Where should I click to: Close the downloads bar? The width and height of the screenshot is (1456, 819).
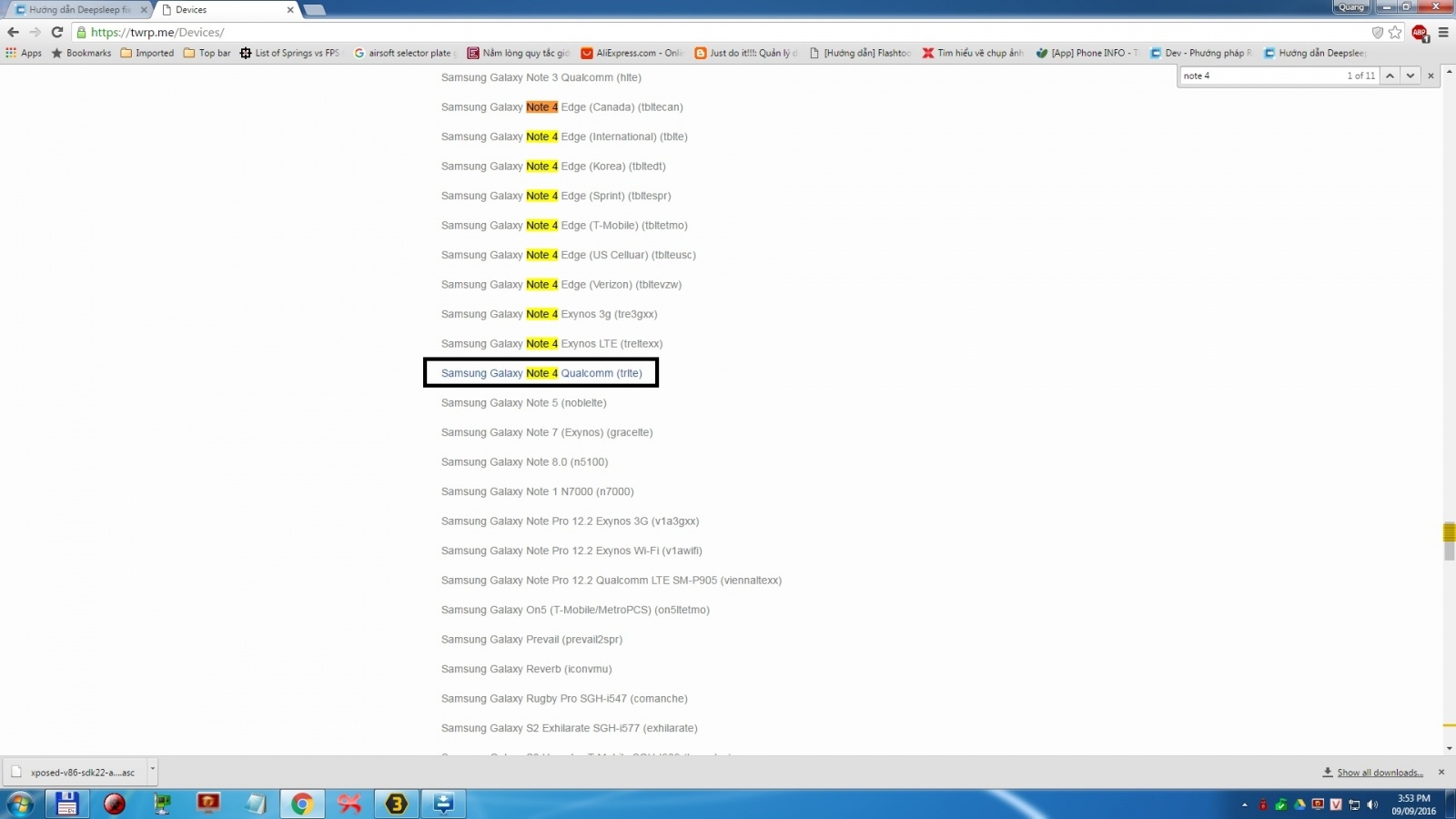(1441, 772)
